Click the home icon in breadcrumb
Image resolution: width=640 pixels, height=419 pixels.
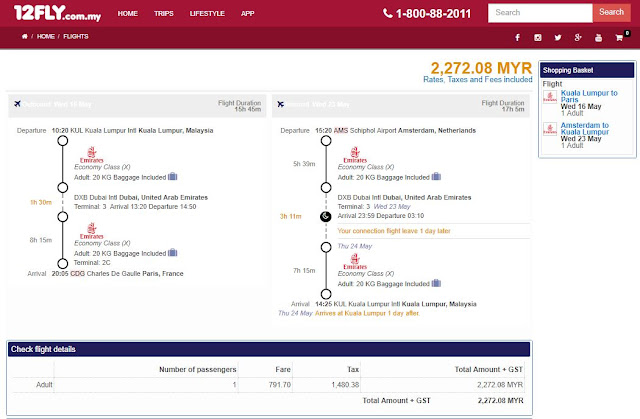[24, 36]
